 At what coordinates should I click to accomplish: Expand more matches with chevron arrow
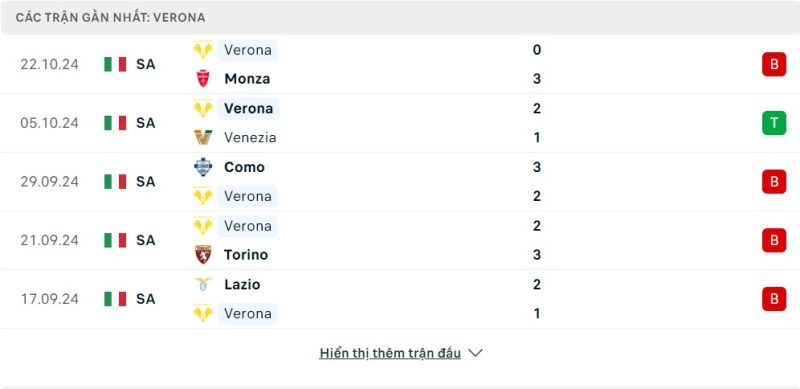click(x=476, y=353)
